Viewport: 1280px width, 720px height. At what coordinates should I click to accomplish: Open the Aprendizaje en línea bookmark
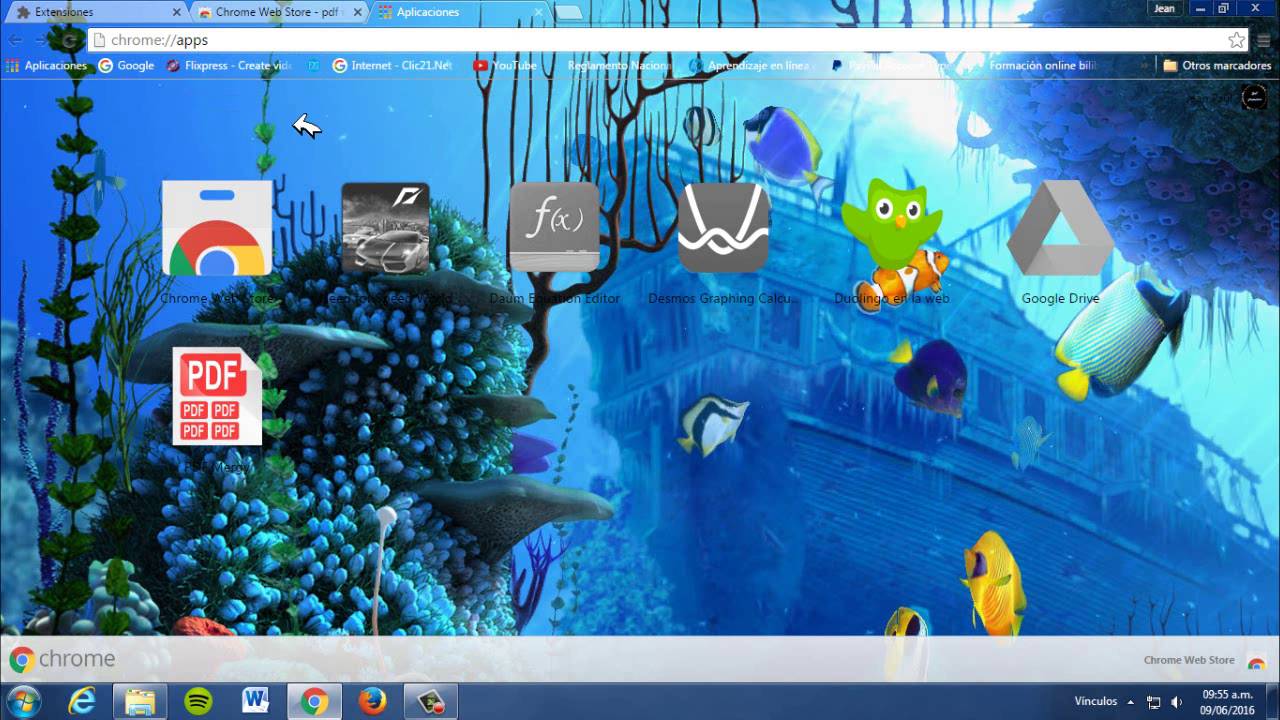tap(752, 65)
